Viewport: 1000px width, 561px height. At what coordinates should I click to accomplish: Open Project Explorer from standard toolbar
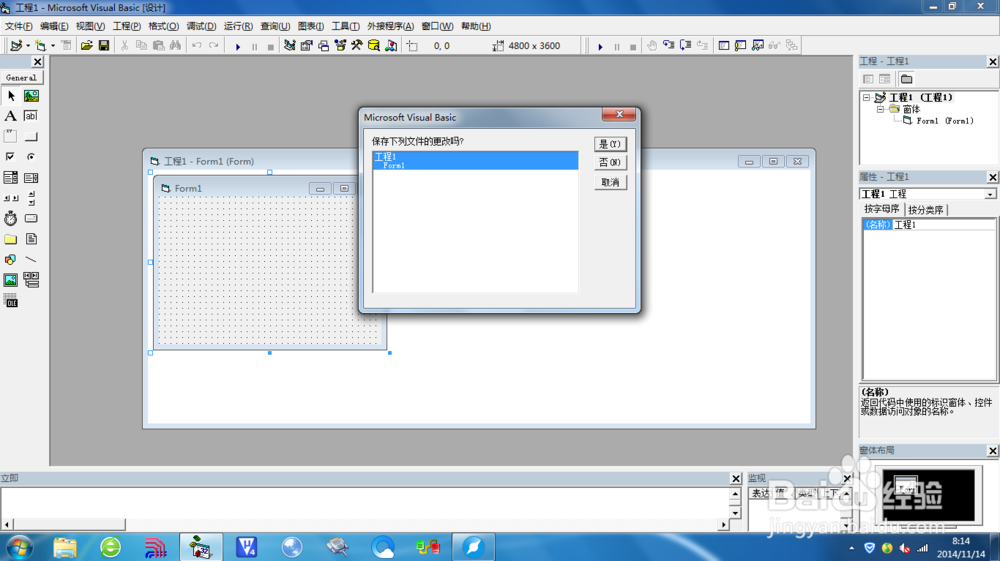pyautogui.click(x=290, y=45)
